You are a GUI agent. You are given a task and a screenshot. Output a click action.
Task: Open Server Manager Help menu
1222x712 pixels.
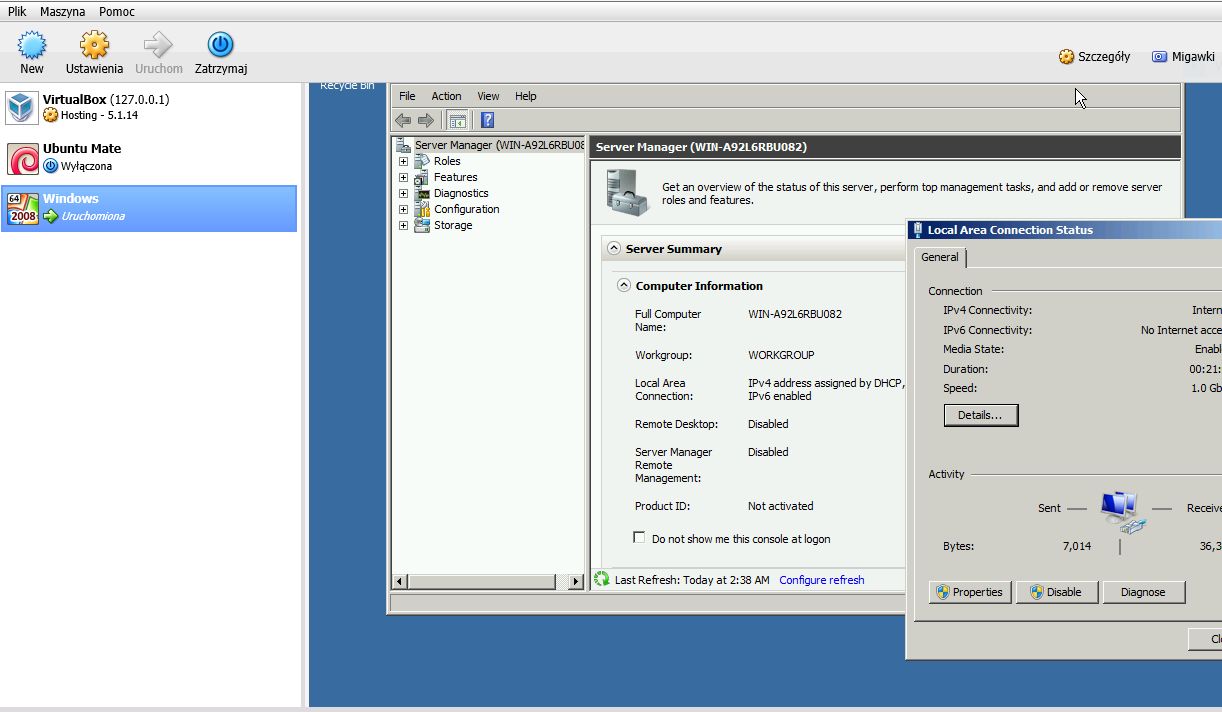click(526, 96)
